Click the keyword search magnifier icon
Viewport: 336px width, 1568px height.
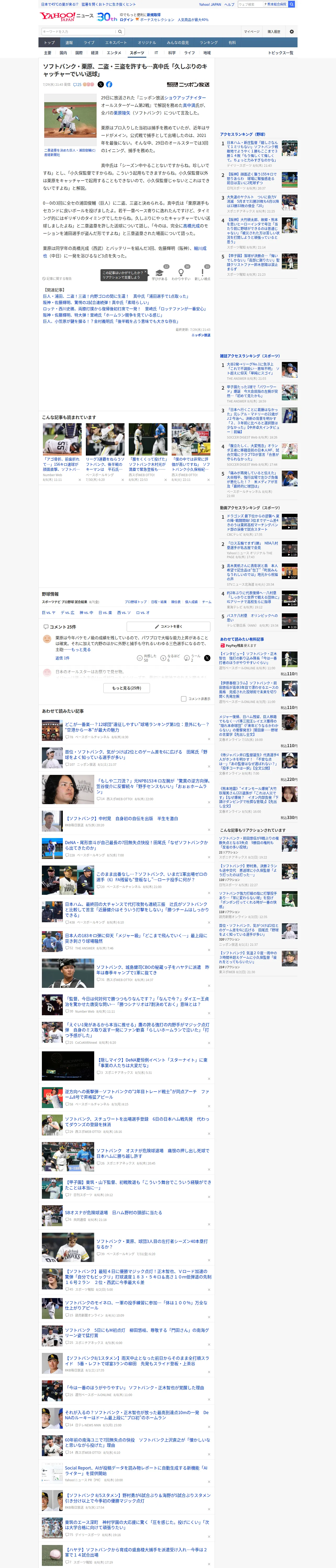120,32
